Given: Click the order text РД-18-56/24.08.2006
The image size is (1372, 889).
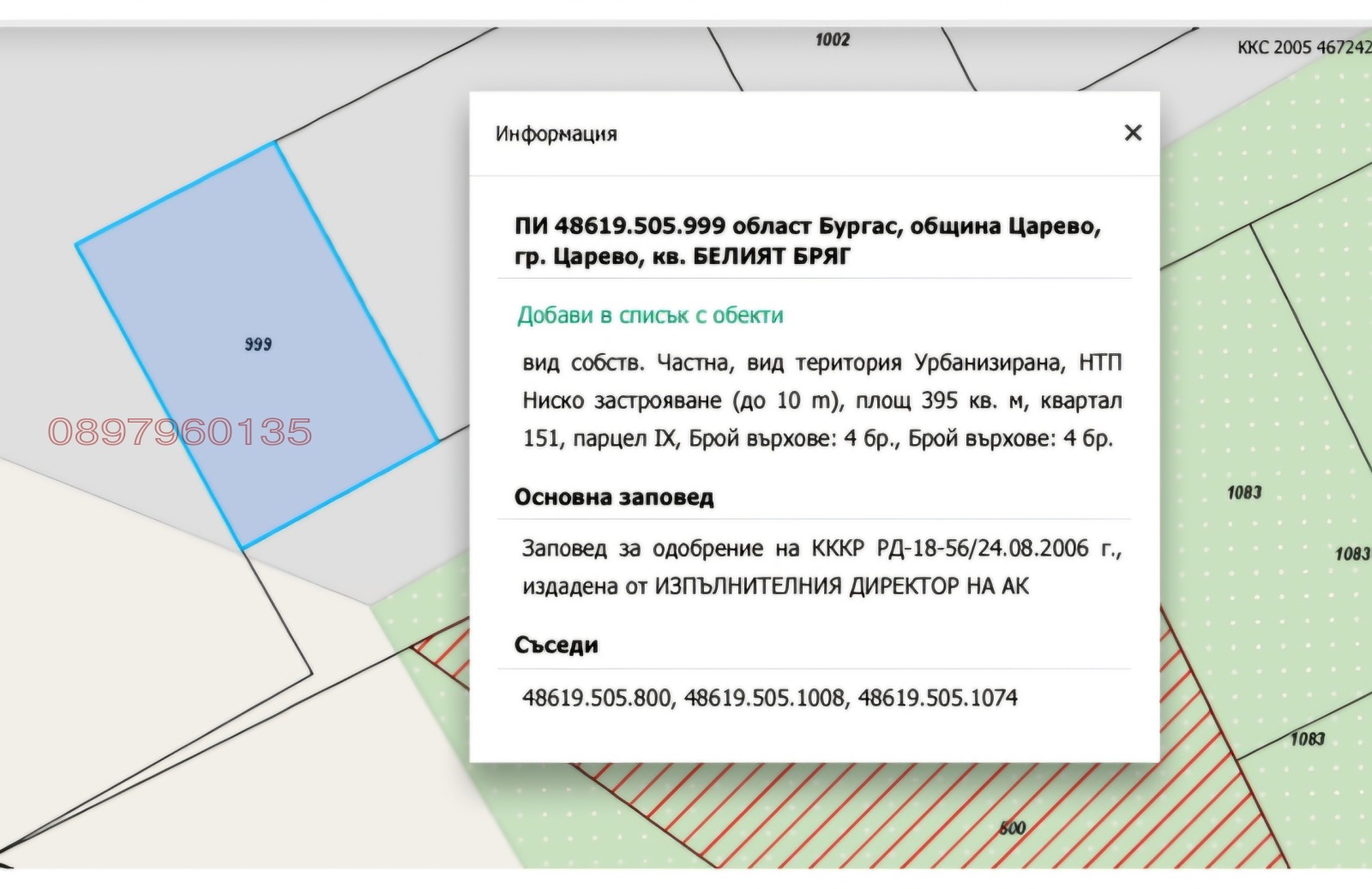Looking at the screenshot, I should click(983, 548).
